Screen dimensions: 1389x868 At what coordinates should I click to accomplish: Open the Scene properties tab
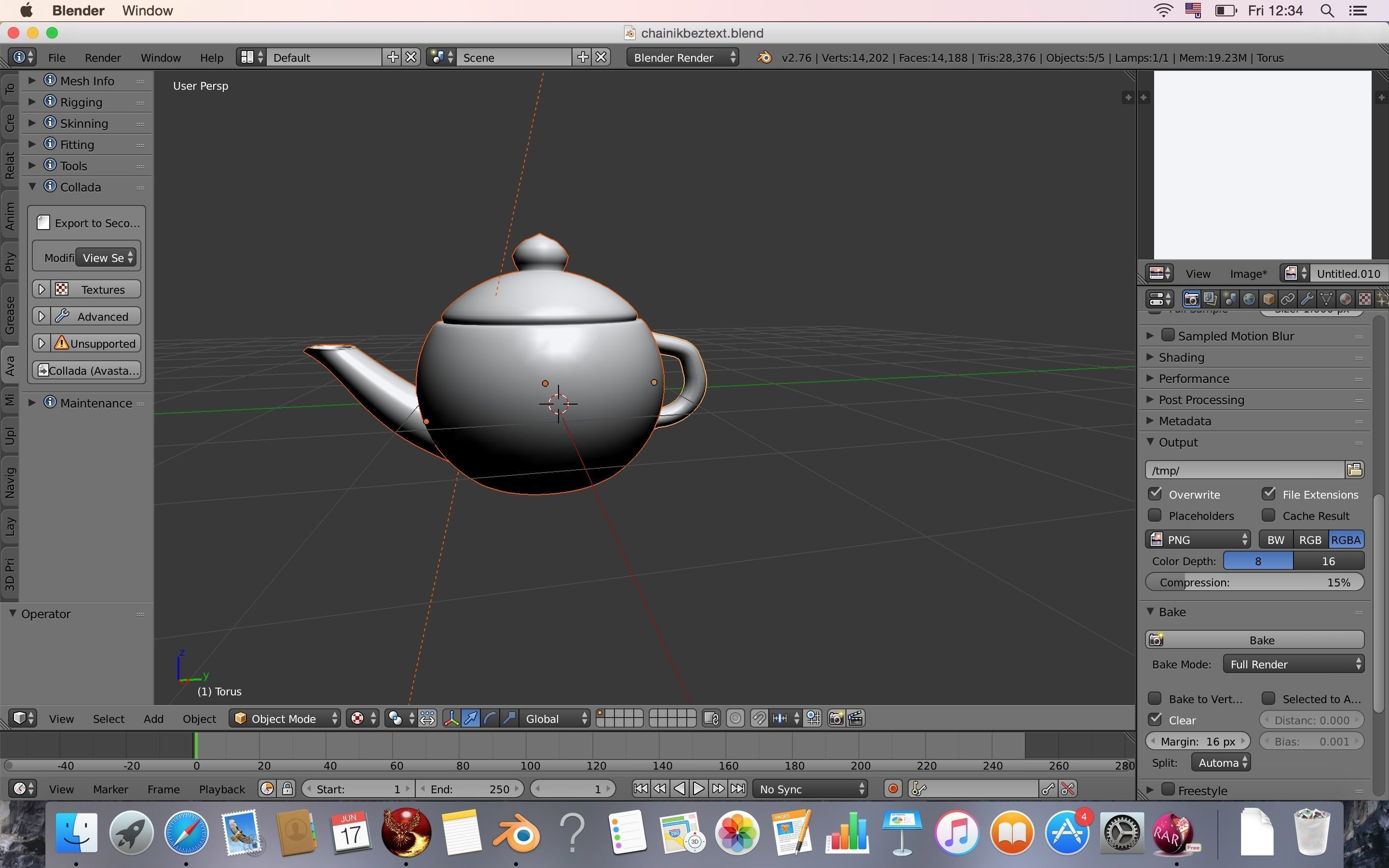[x=1230, y=299]
